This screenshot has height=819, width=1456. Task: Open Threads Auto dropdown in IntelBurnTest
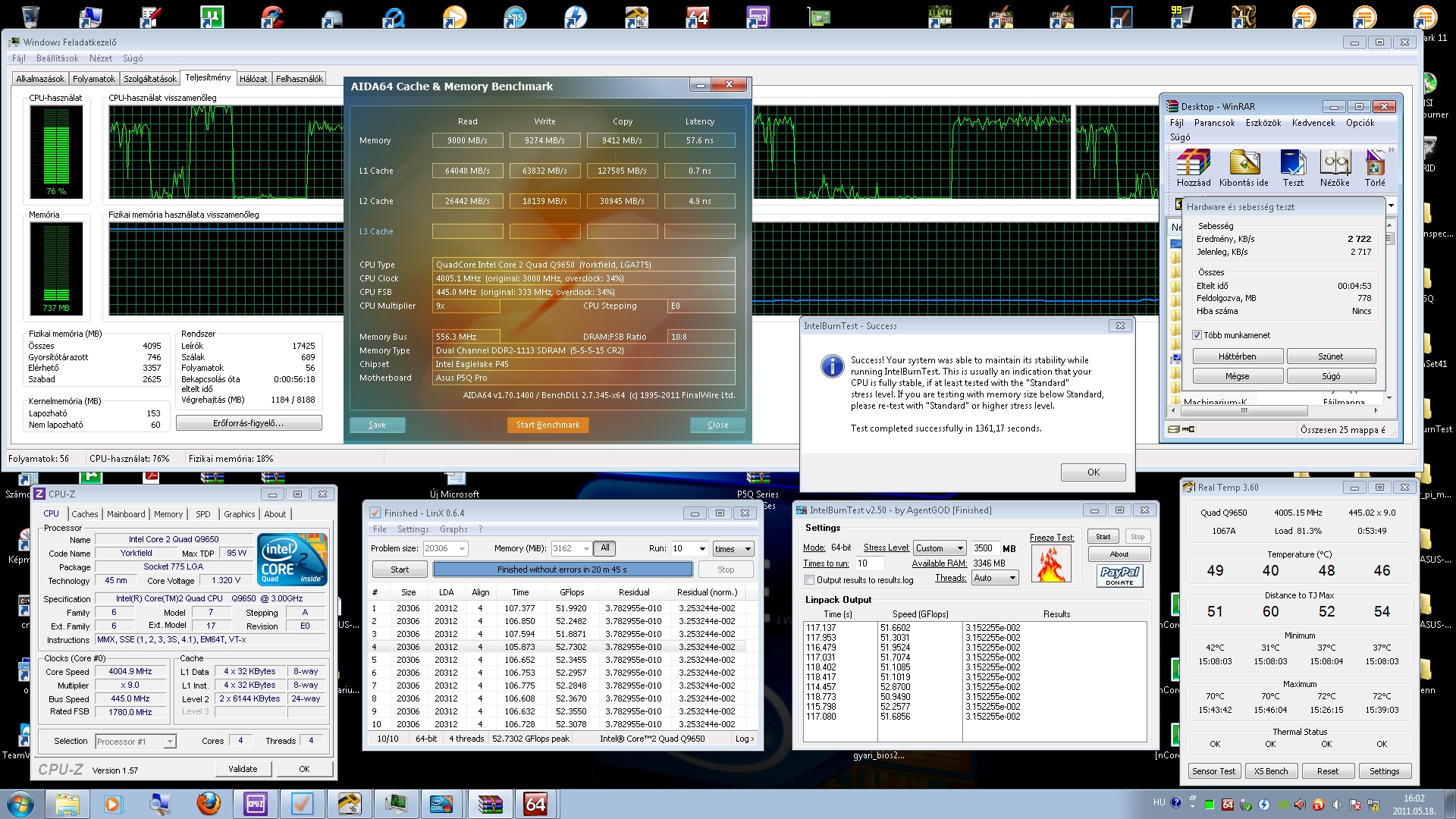click(x=994, y=578)
